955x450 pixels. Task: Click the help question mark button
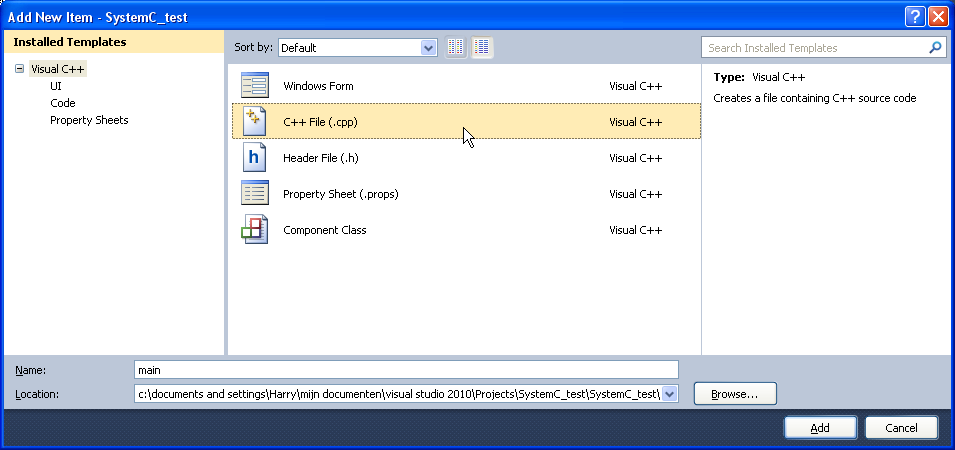pyautogui.click(x=914, y=16)
